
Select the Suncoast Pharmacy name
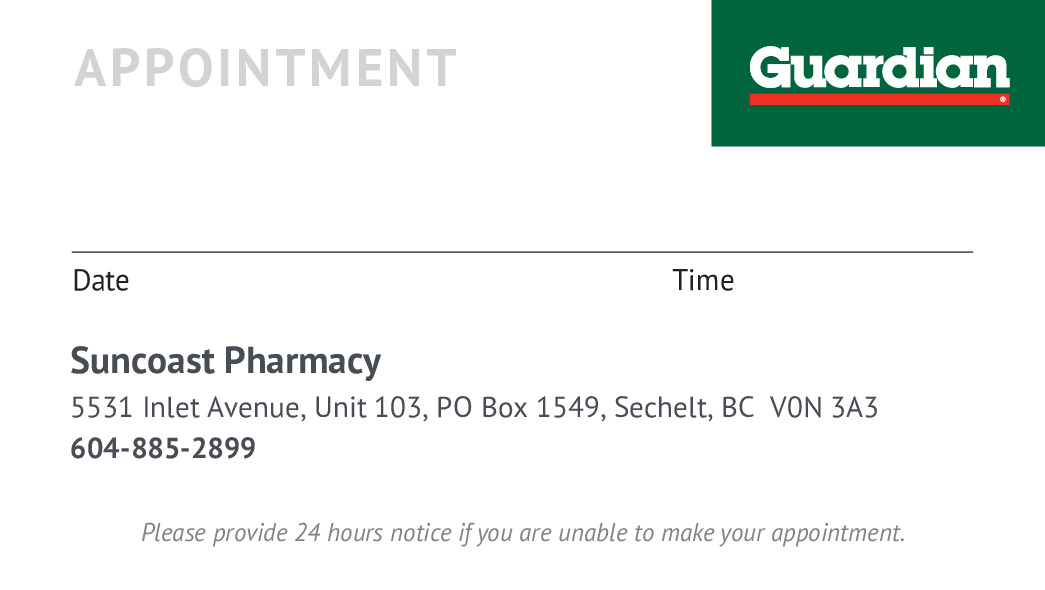tap(225, 360)
